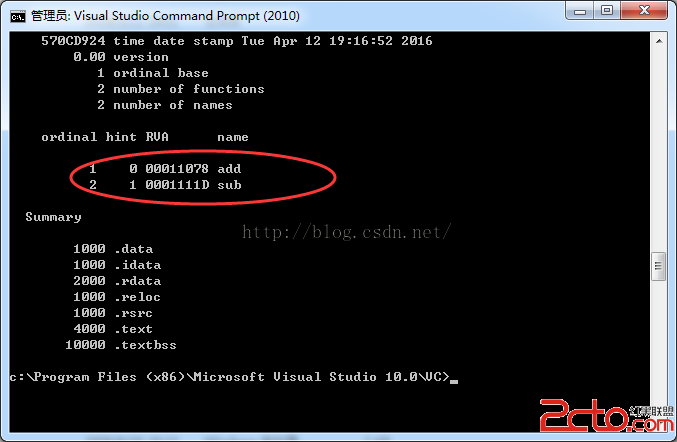Click the '2 number of names' line
Image resolution: width=677 pixels, height=442 pixels.
165,105
